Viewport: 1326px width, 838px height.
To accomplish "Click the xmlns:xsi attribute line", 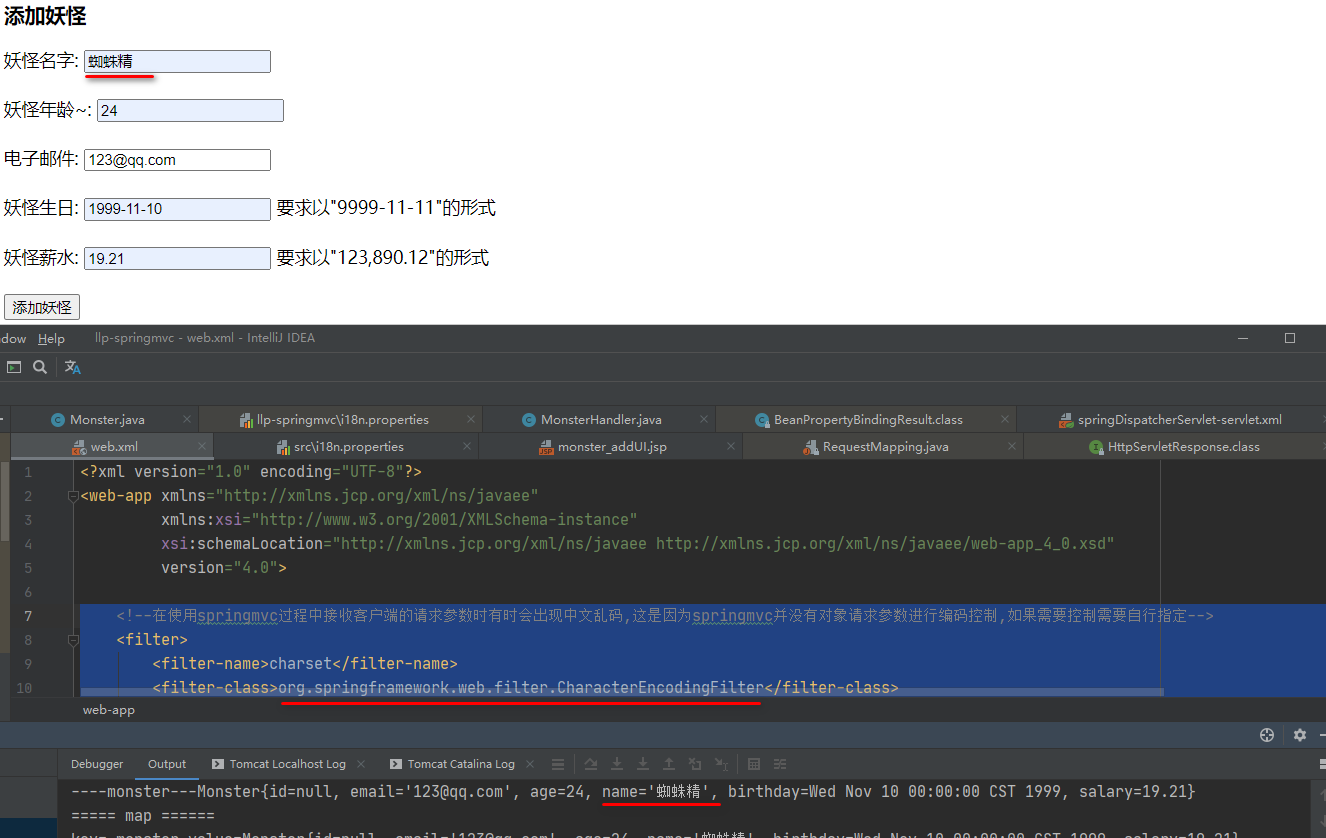I will pos(399,520).
